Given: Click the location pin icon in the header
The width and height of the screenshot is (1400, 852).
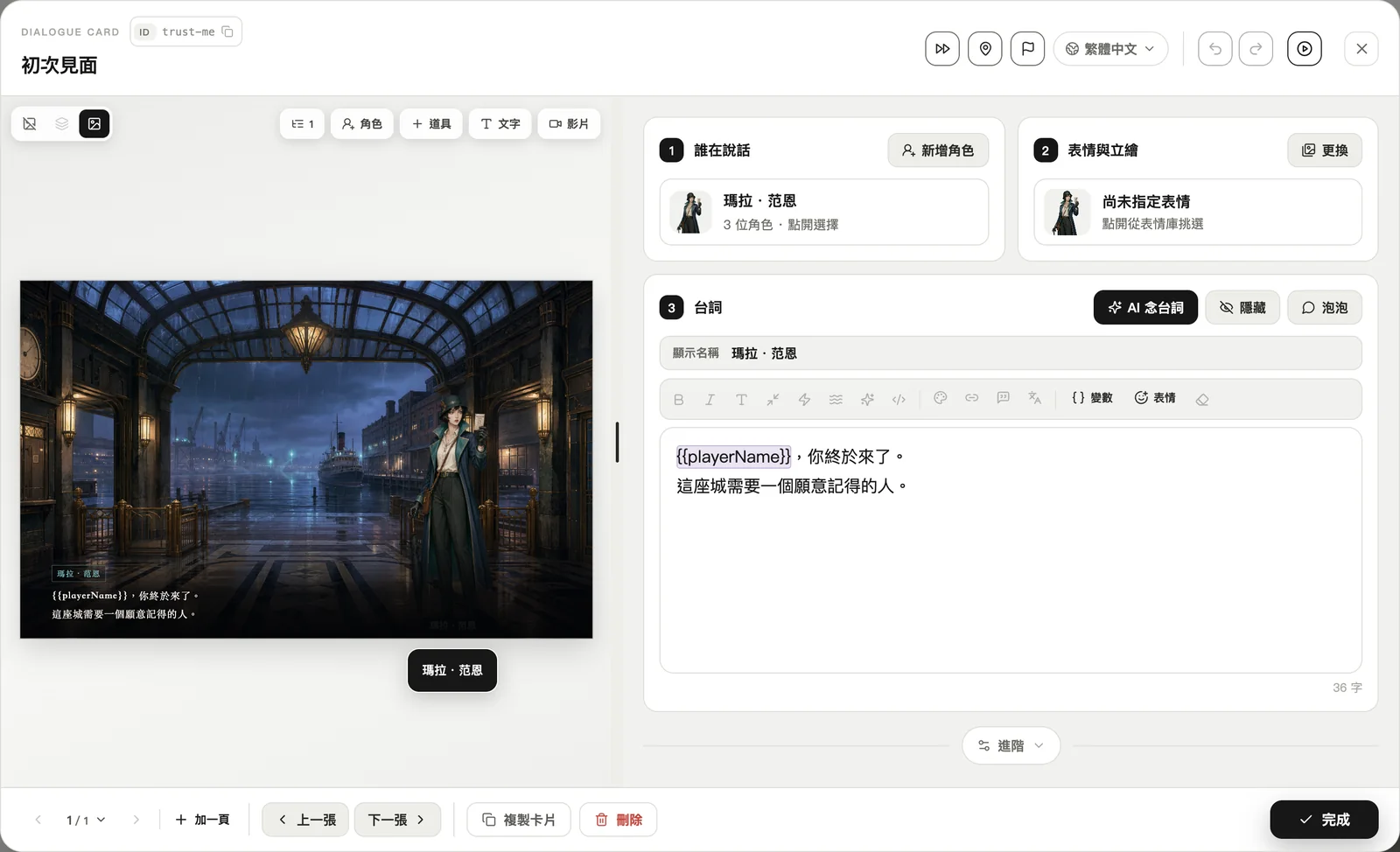Looking at the screenshot, I should pyautogui.click(x=985, y=49).
